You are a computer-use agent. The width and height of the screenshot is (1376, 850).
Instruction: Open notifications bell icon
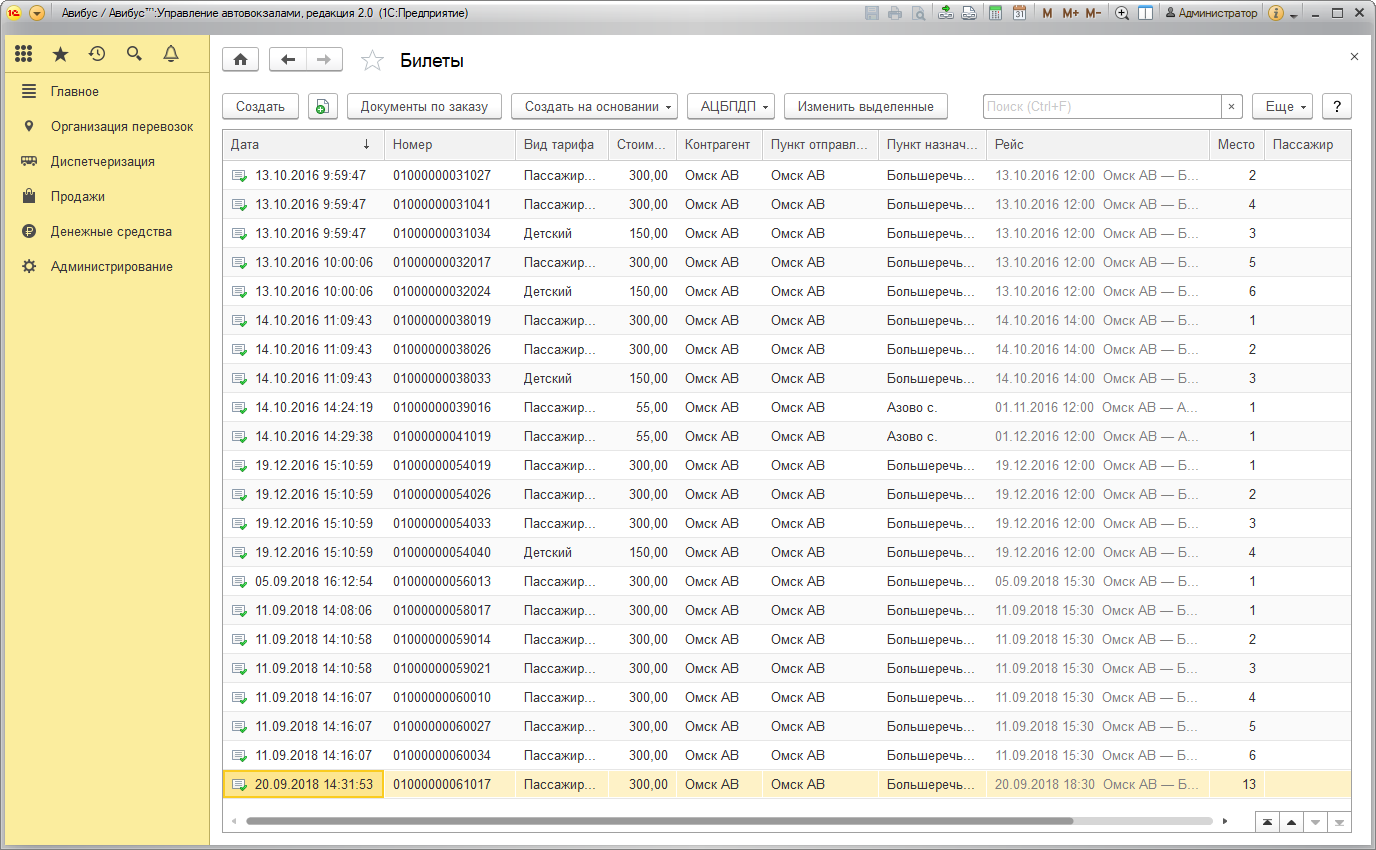point(171,54)
